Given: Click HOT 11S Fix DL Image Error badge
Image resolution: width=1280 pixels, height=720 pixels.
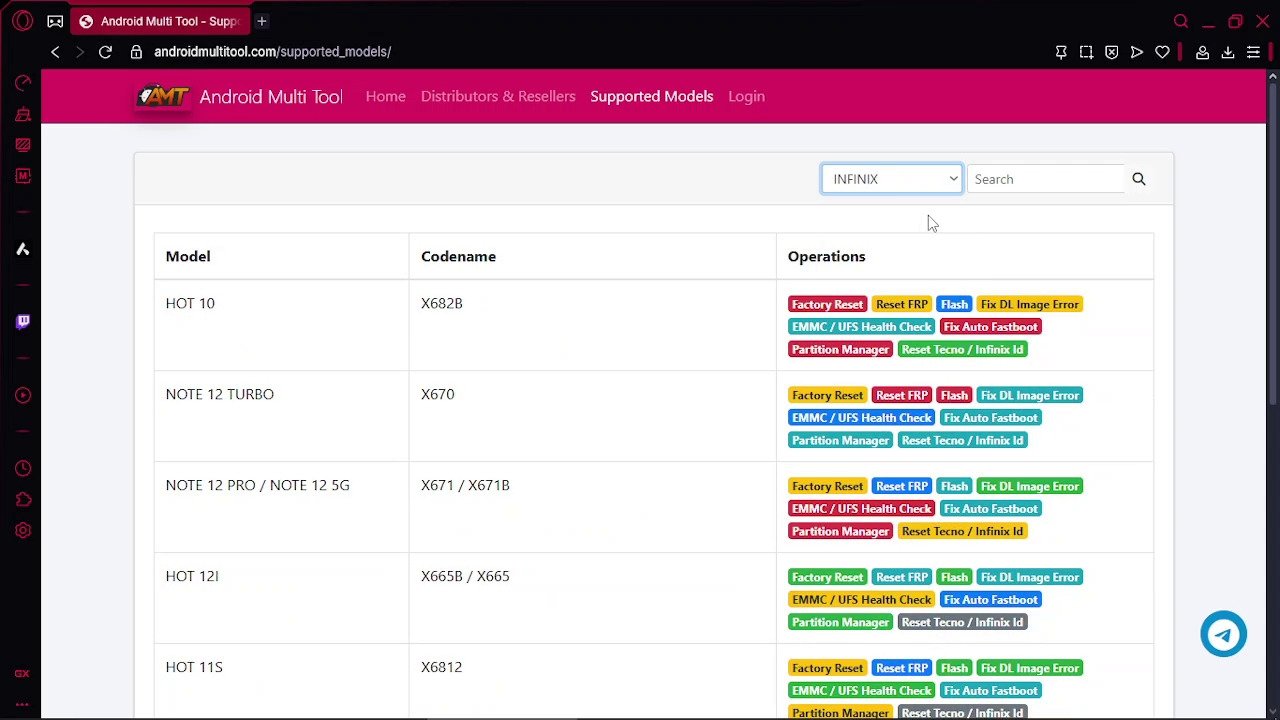Looking at the screenshot, I should pyautogui.click(x=1030, y=668).
